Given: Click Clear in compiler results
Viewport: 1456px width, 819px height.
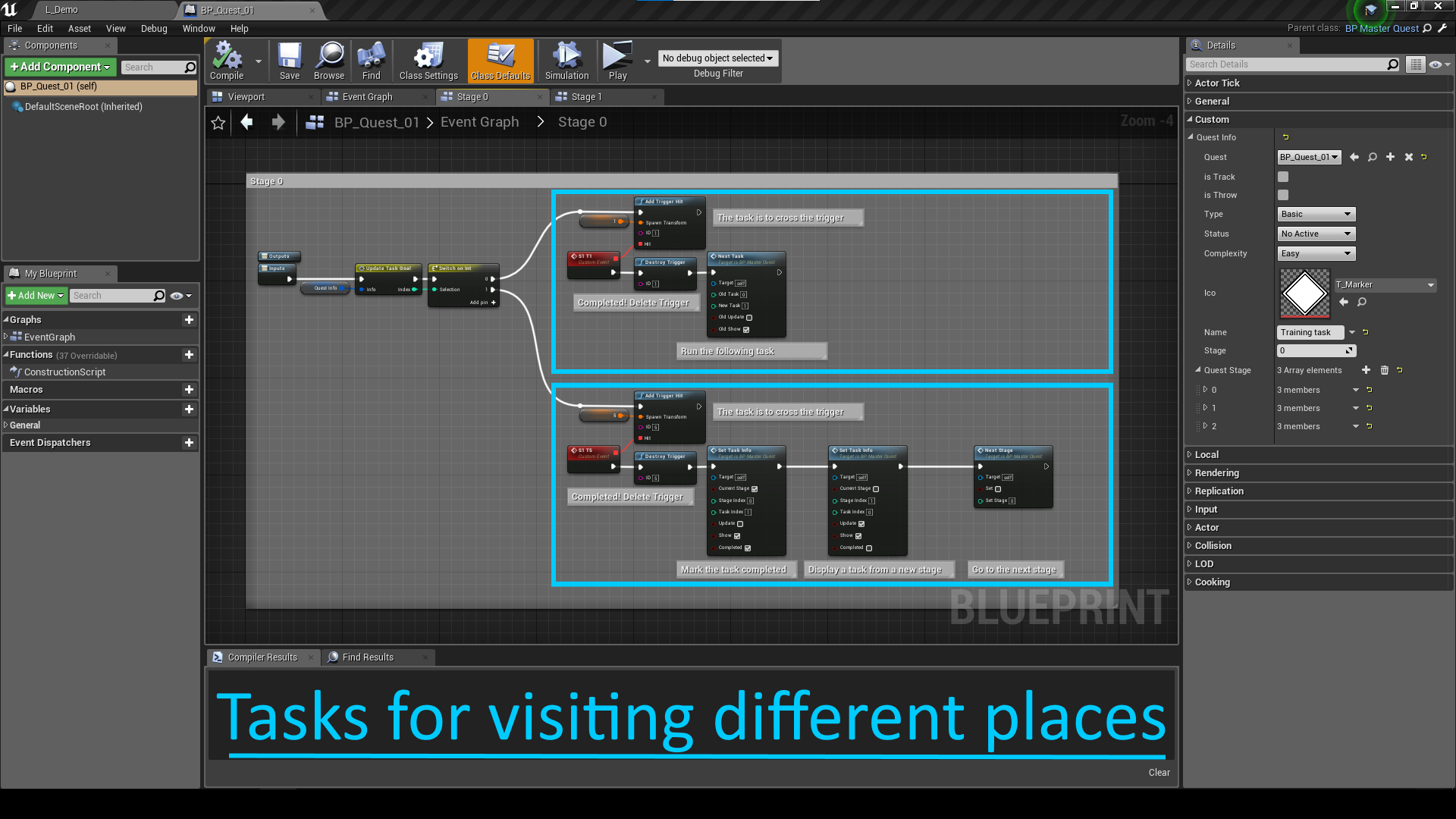Looking at the screenshot, I should click(x=1159, y=773).
